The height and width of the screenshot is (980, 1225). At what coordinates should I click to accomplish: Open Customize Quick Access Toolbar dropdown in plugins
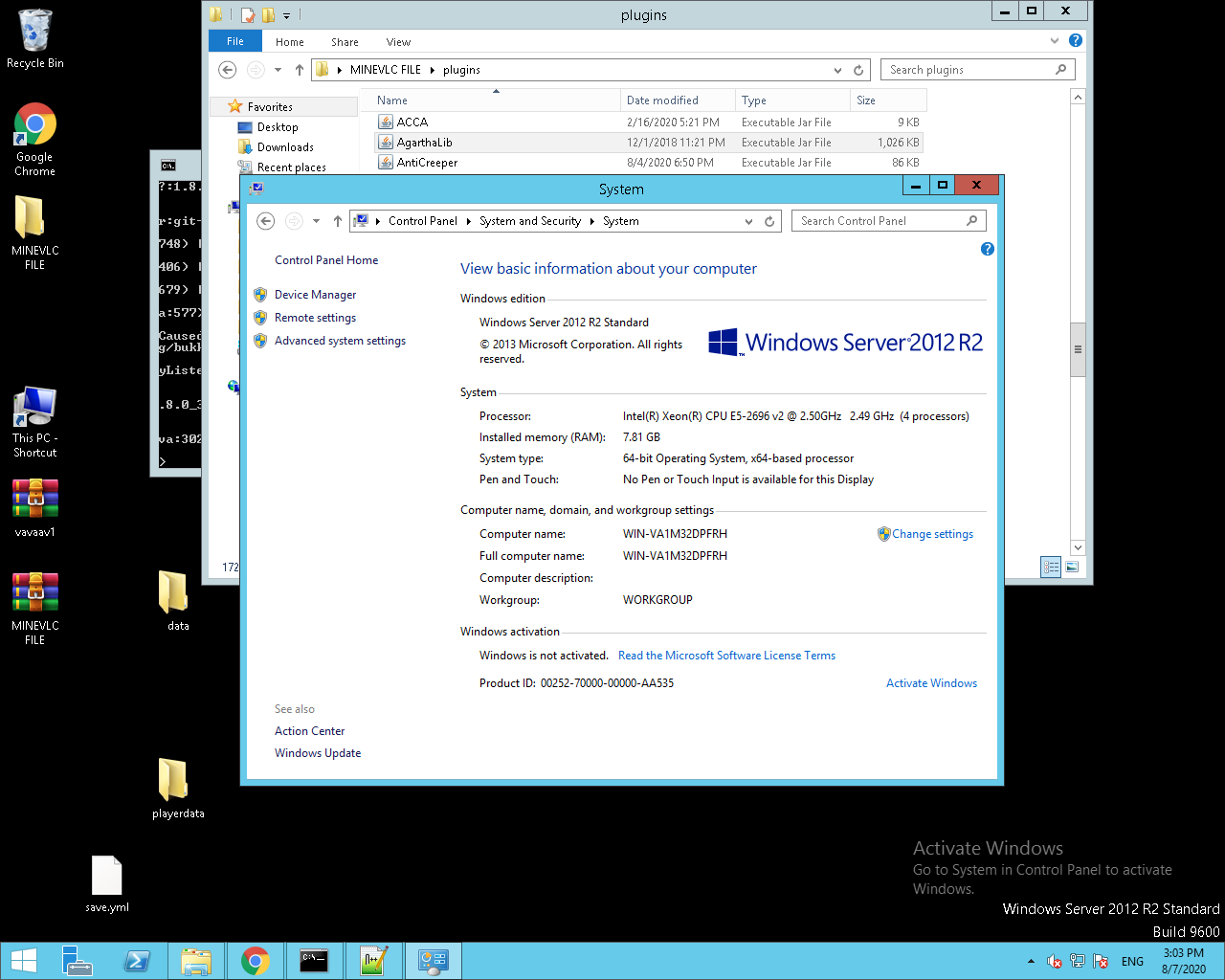286,16
